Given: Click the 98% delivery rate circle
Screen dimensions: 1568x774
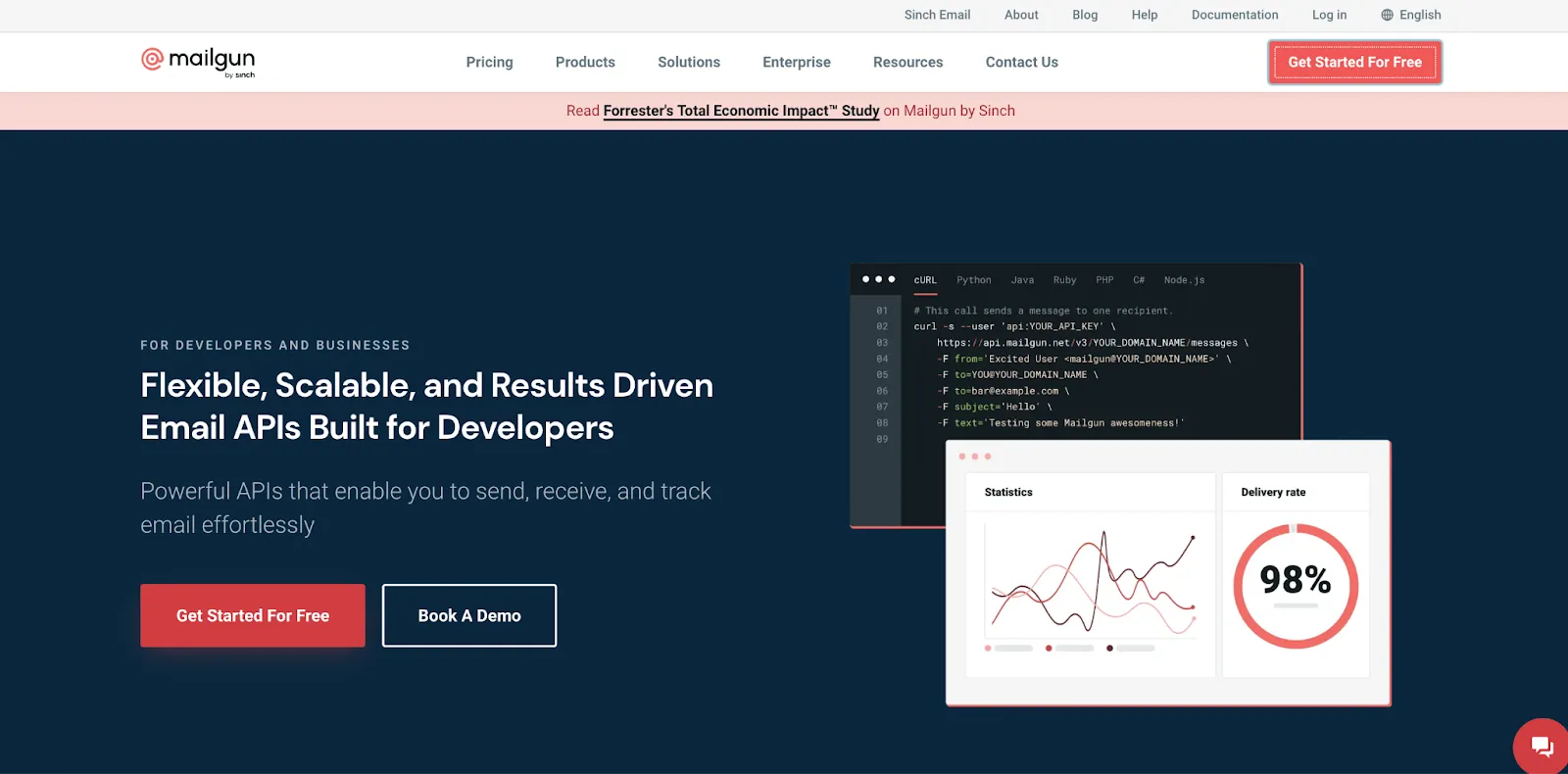Looking at the screenshot, I should (1296, 586).
